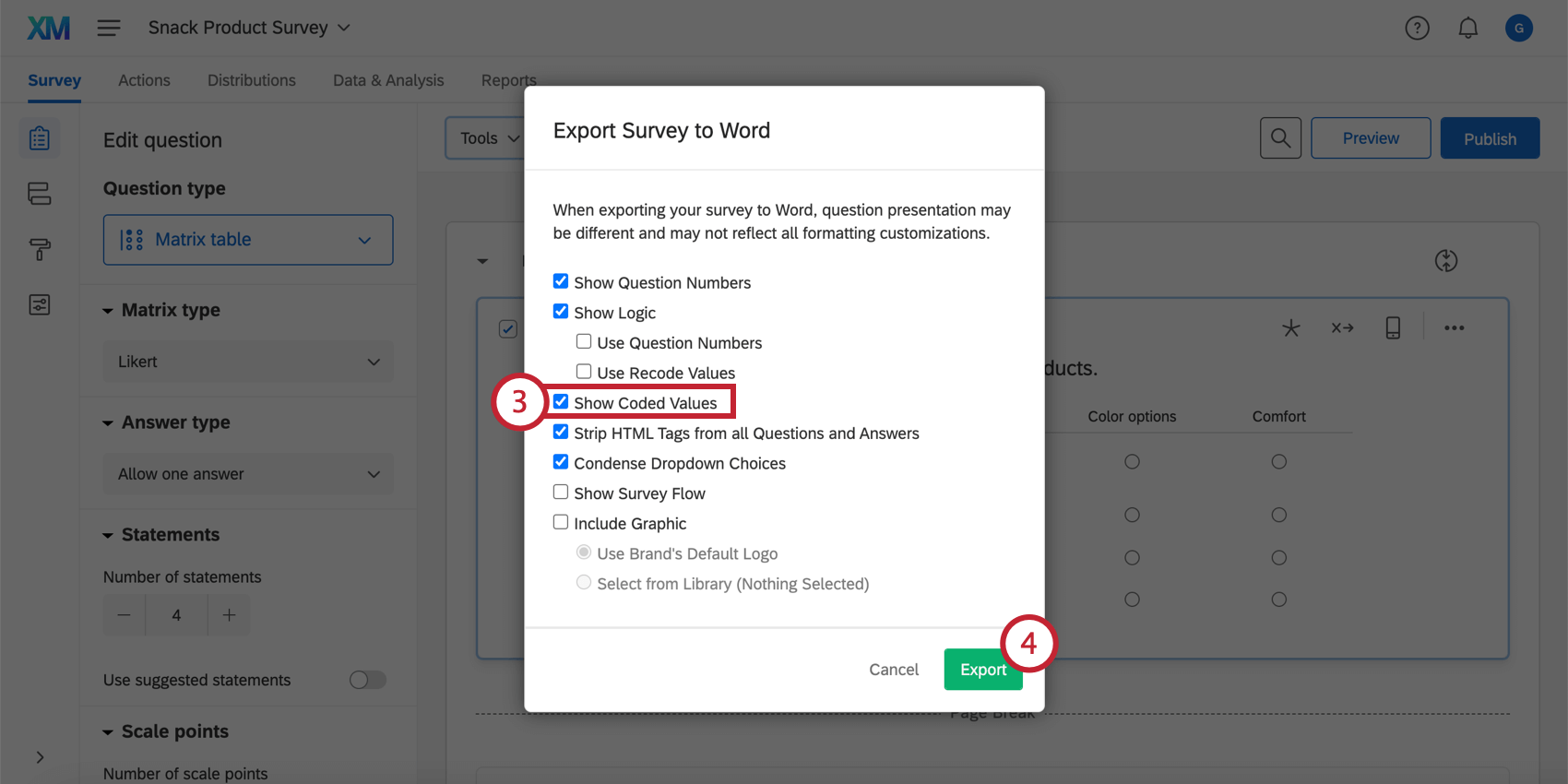This screenshot has width=1568, height=784.
Task: Switch to the Distributions tab
Action: 252,80
